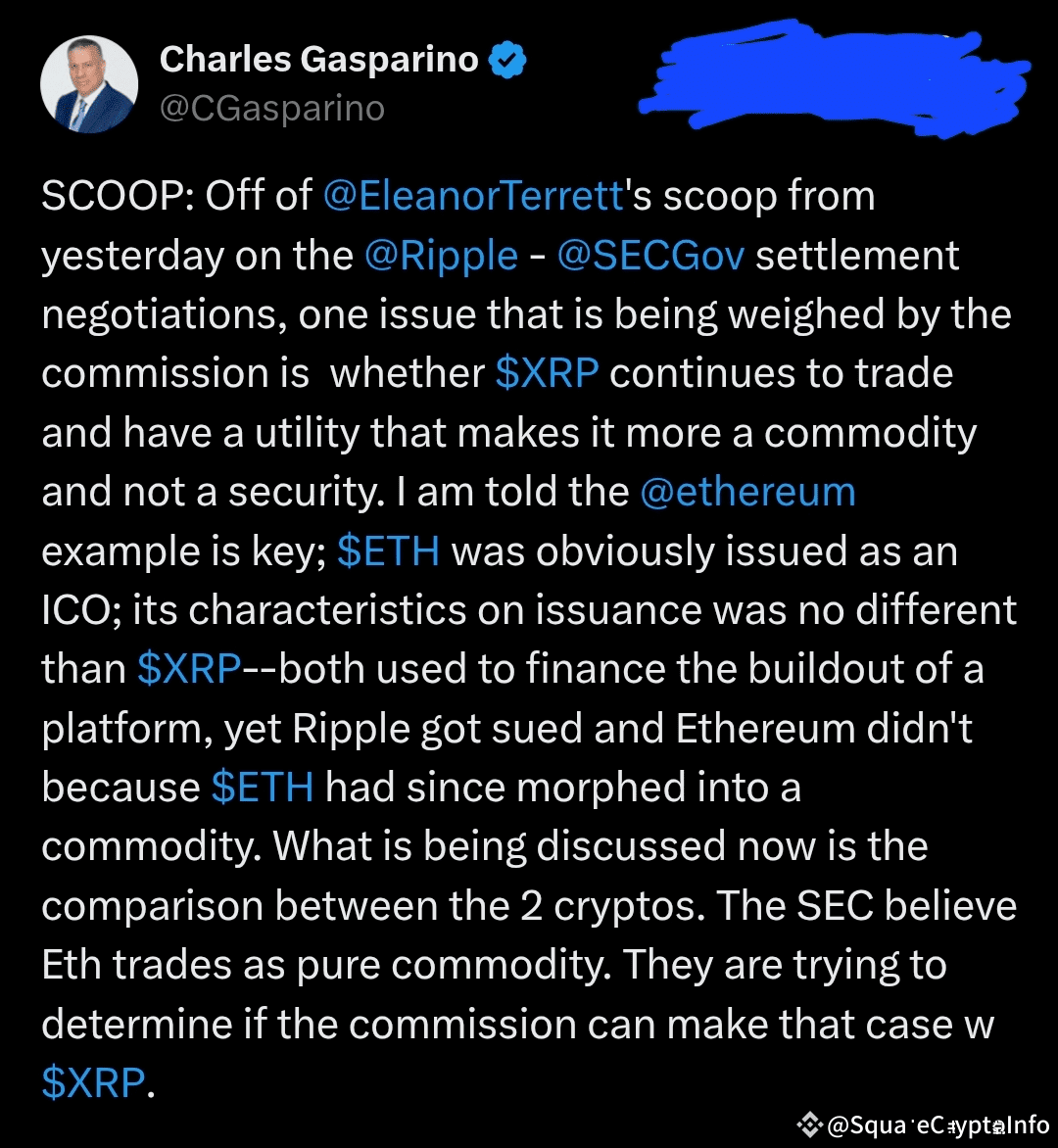1058x1148 pixels.
Task: Click the $ETH link near 'morphed into a commodity'
Action: coord(261,787)
